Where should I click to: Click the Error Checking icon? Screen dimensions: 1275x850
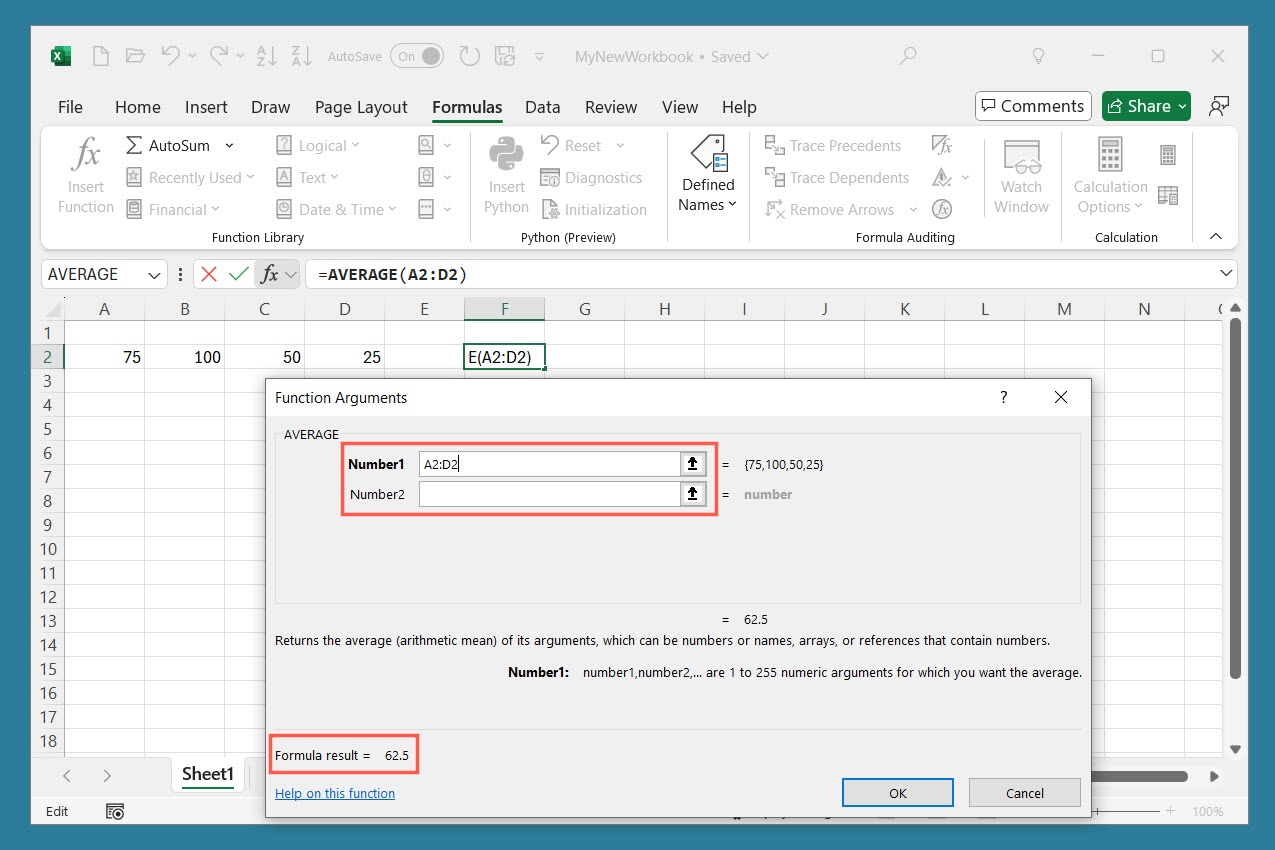click(942, 178)
